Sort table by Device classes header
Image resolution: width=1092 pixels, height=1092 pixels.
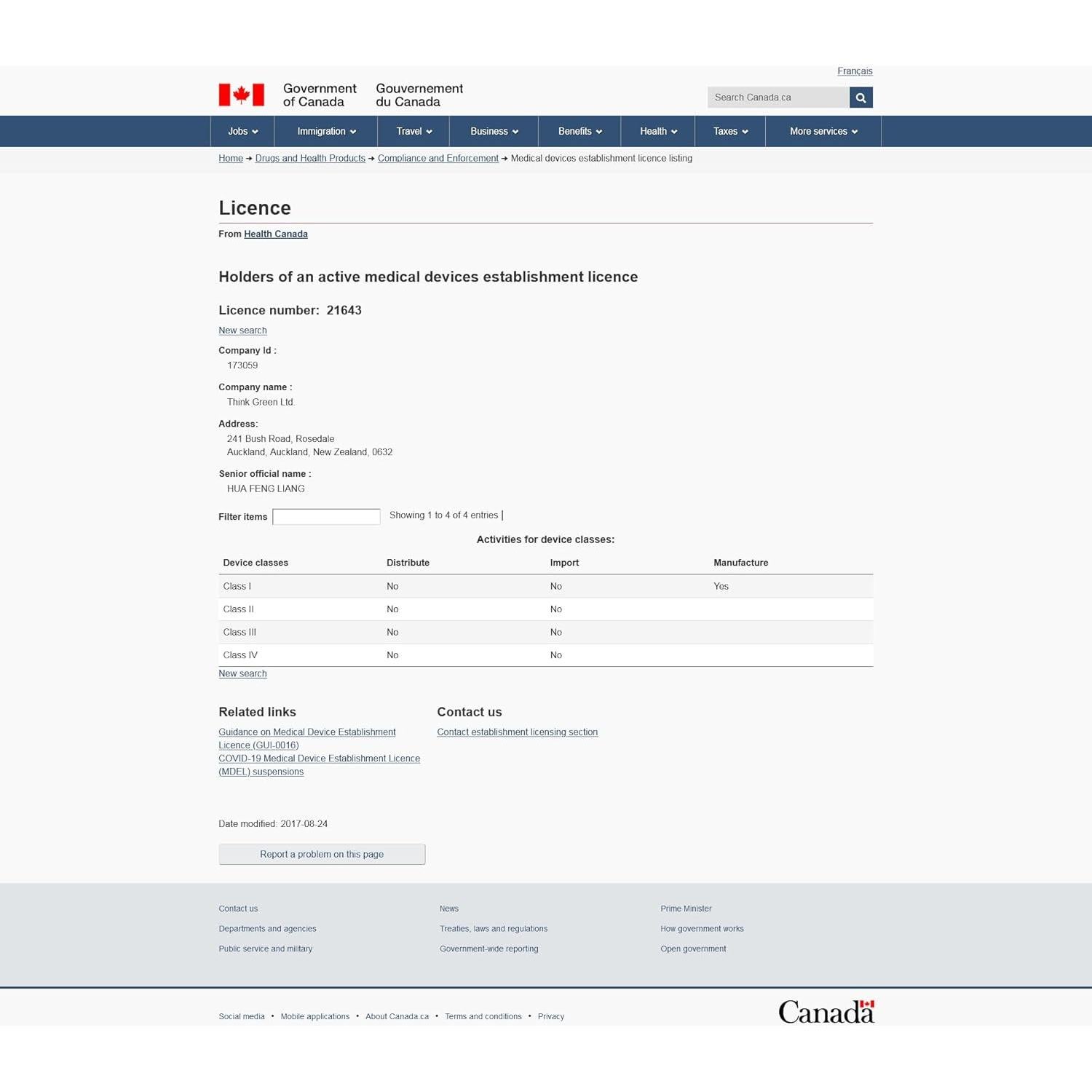(256, 563)
